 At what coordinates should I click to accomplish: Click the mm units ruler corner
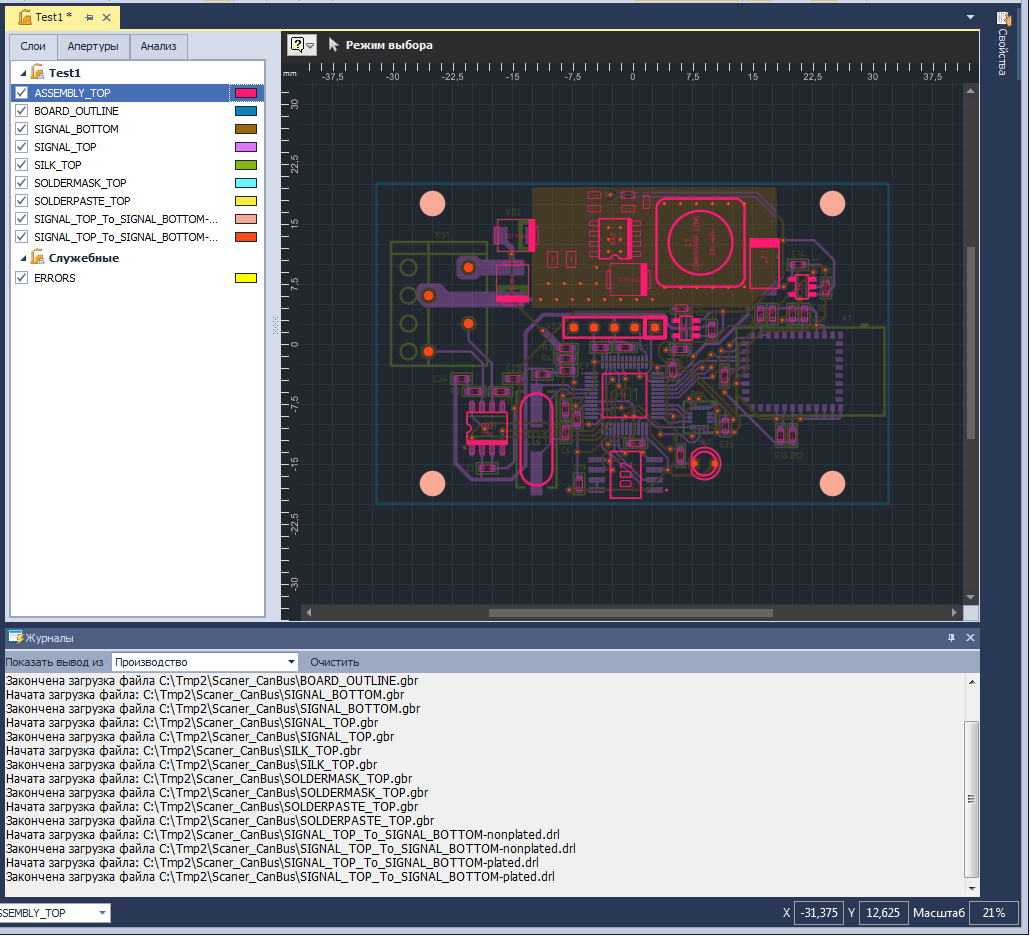290,74
